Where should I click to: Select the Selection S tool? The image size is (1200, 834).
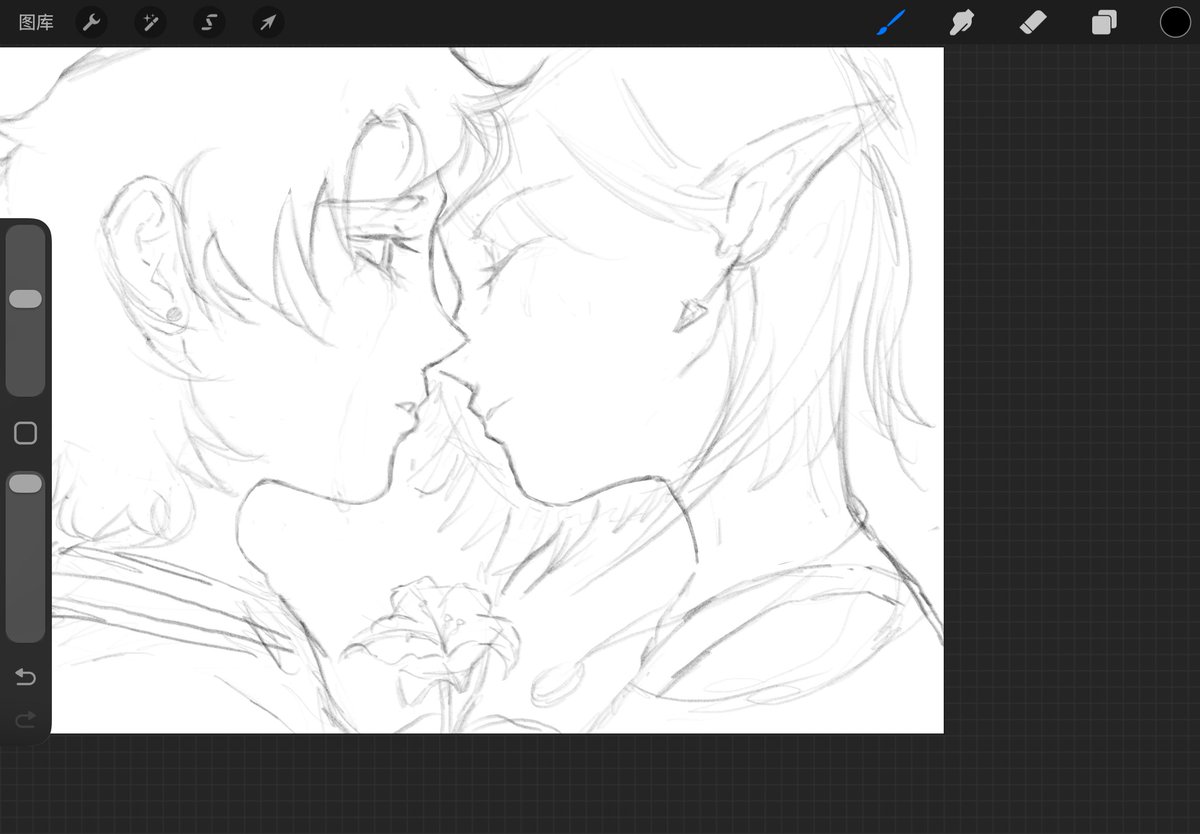tap(209, 22)
